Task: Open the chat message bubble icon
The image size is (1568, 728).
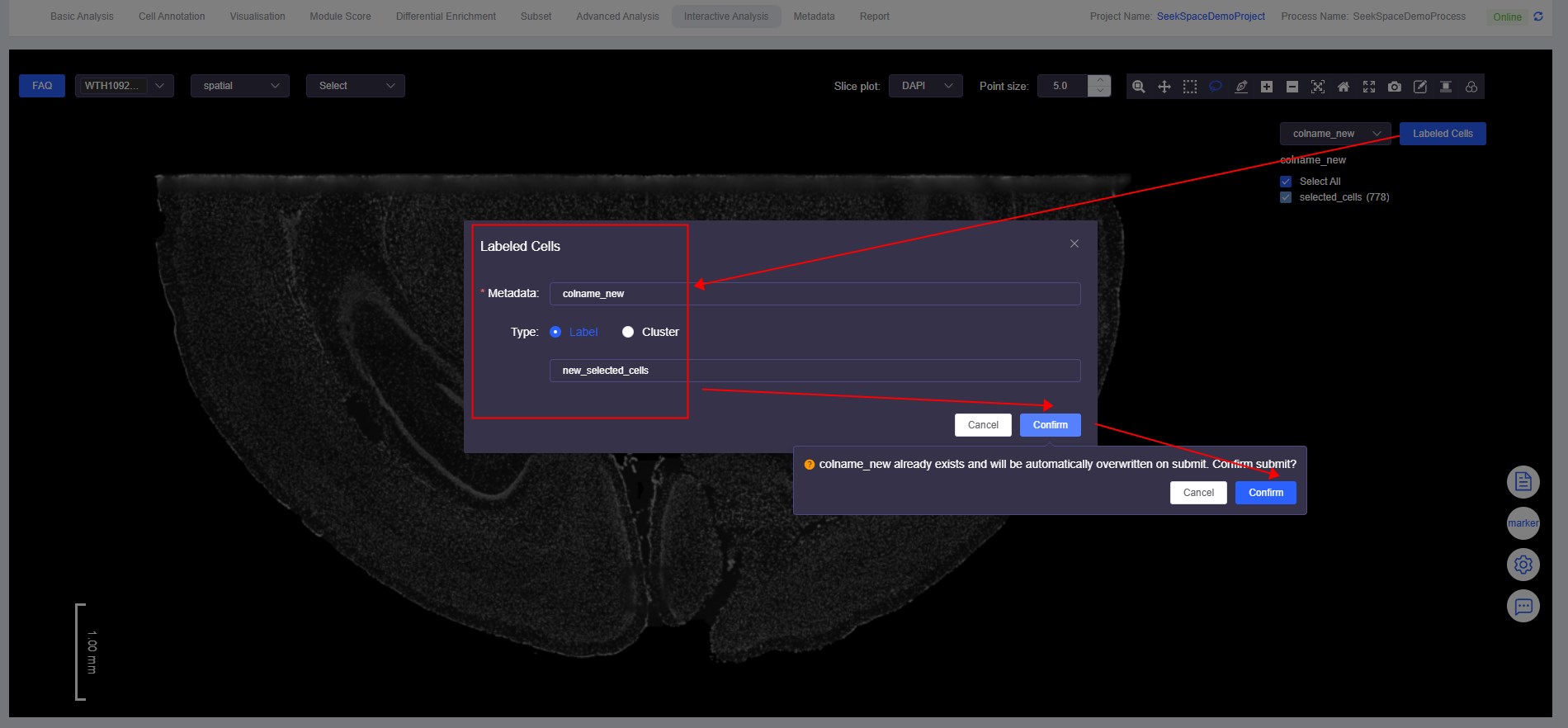Action: (x=1523, y=607)
